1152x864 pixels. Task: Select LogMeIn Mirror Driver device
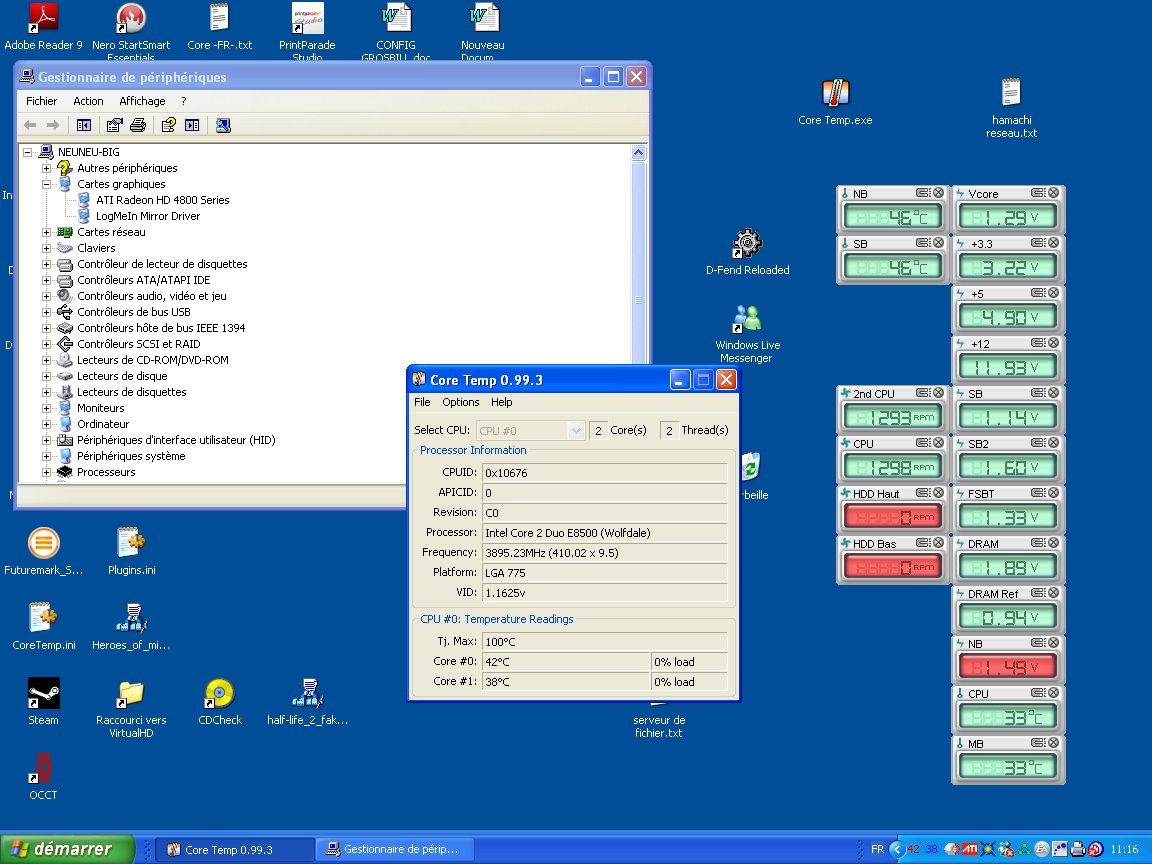(x=148, y=216)
